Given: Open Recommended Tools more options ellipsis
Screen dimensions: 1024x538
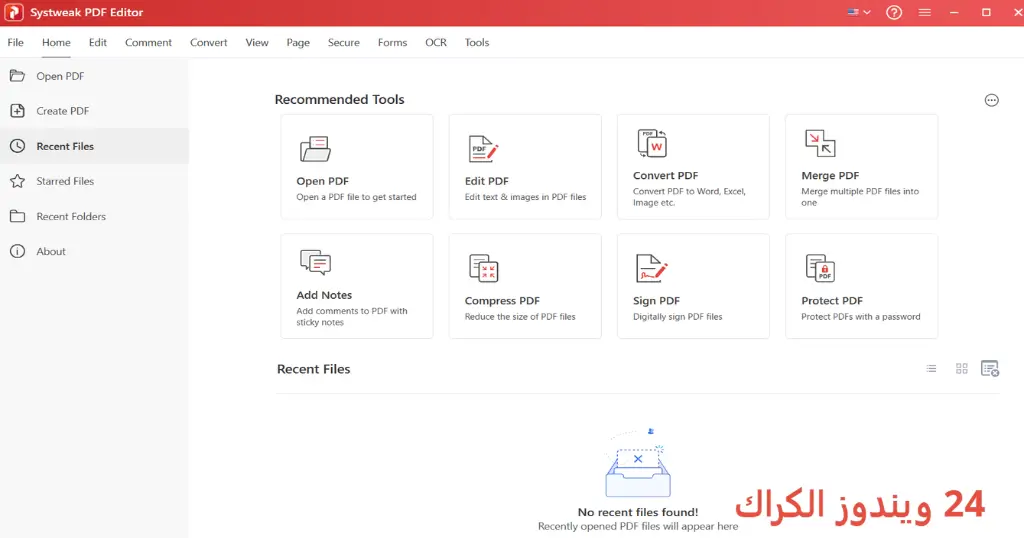Looking at the screenshot, I should pyautogui.click(x=991, y=100).
